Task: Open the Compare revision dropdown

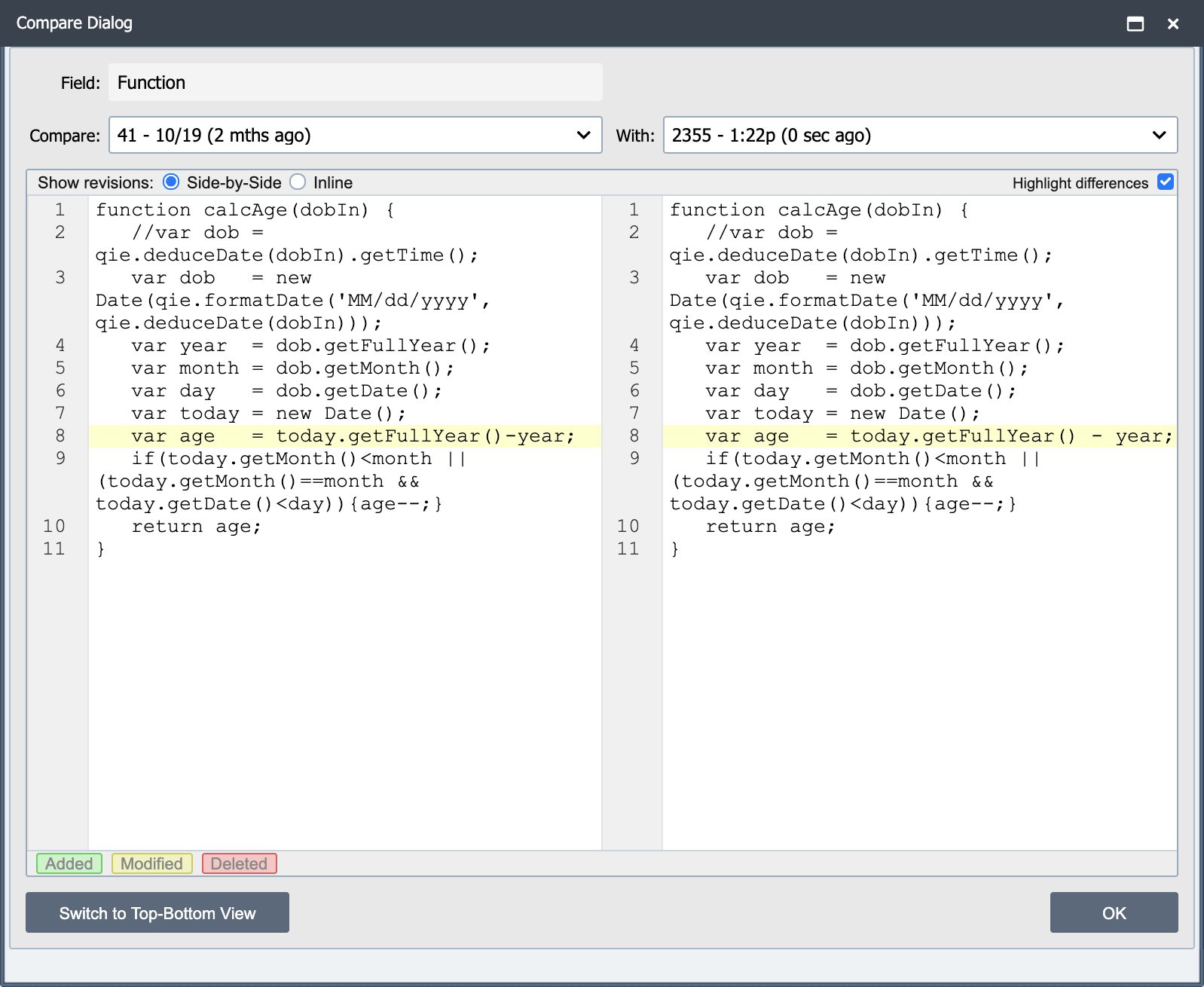Action: click(x=356, y=135)
